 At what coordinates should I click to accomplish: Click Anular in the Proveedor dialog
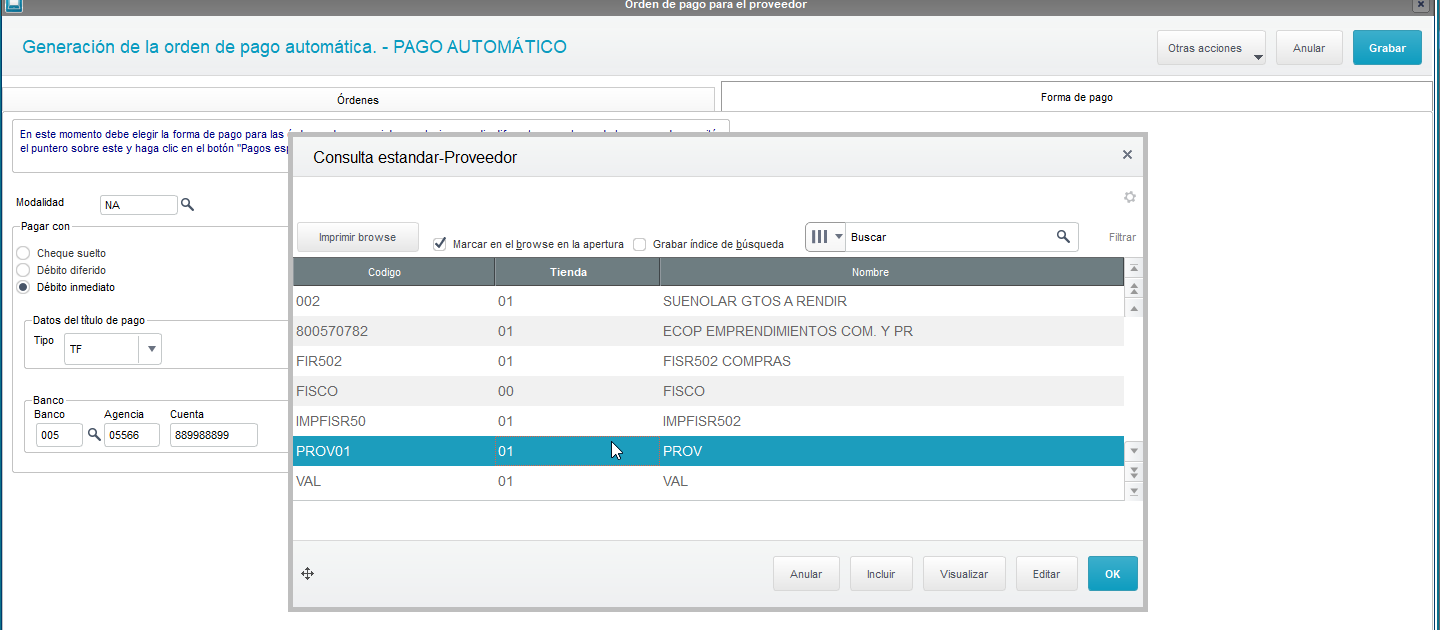(806, 574)
